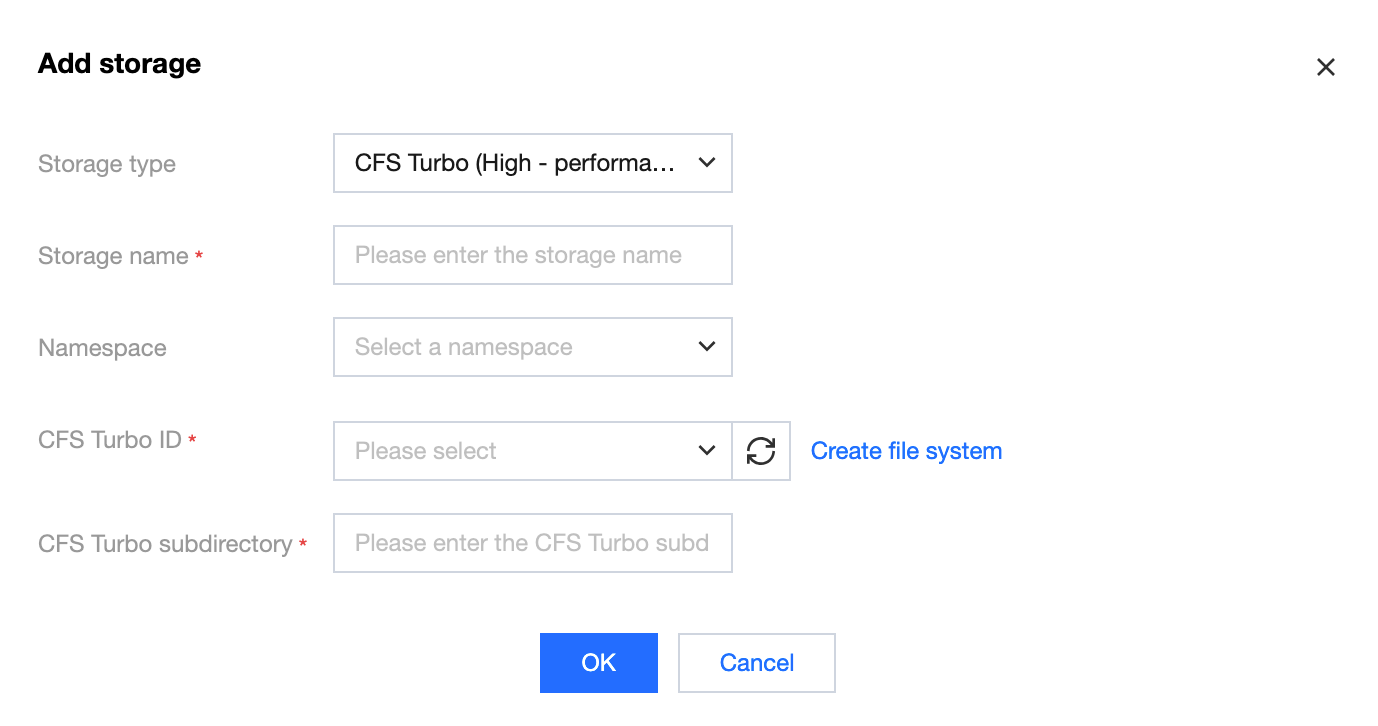Click the red asterisk next to Storage name
This screenshot has height=726, width=1378.
[x=199, y=257]
